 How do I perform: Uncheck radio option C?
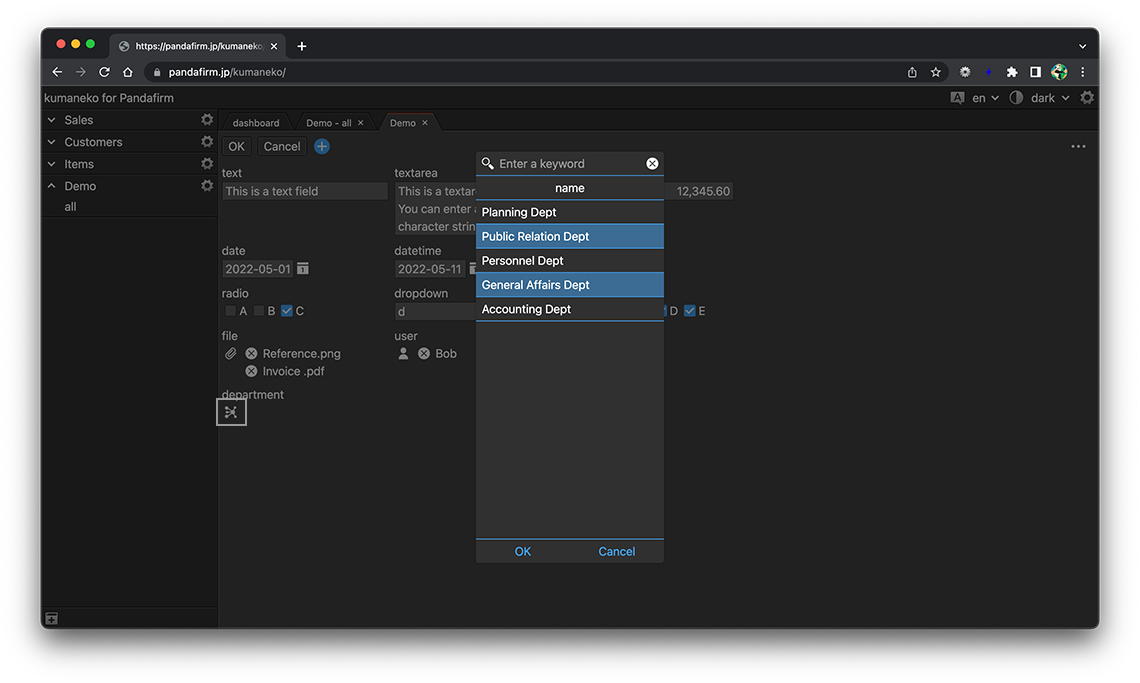pyautogui.click(x=287, y=311)
